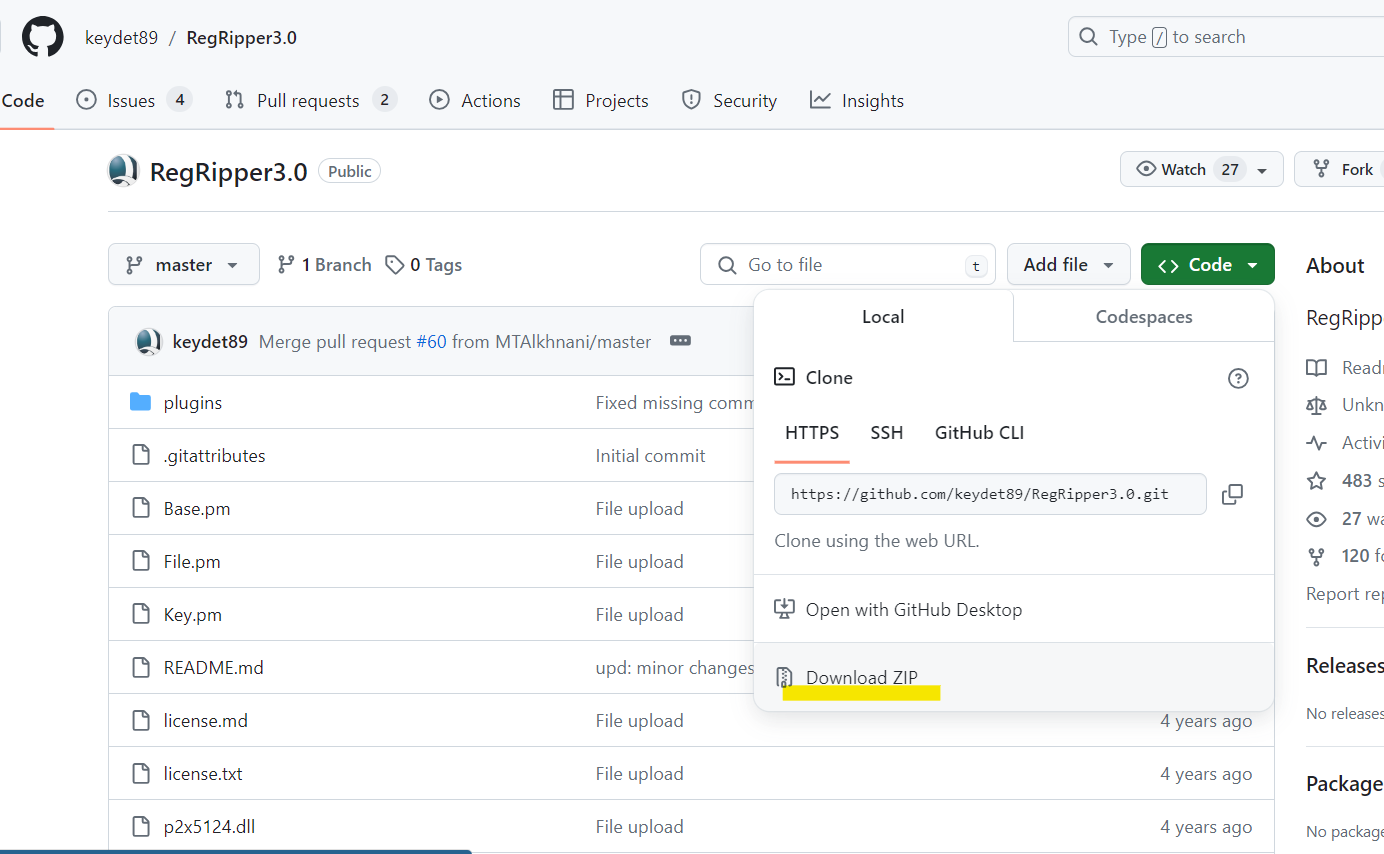Open the GitHub home logo

(x=43, y=38)
